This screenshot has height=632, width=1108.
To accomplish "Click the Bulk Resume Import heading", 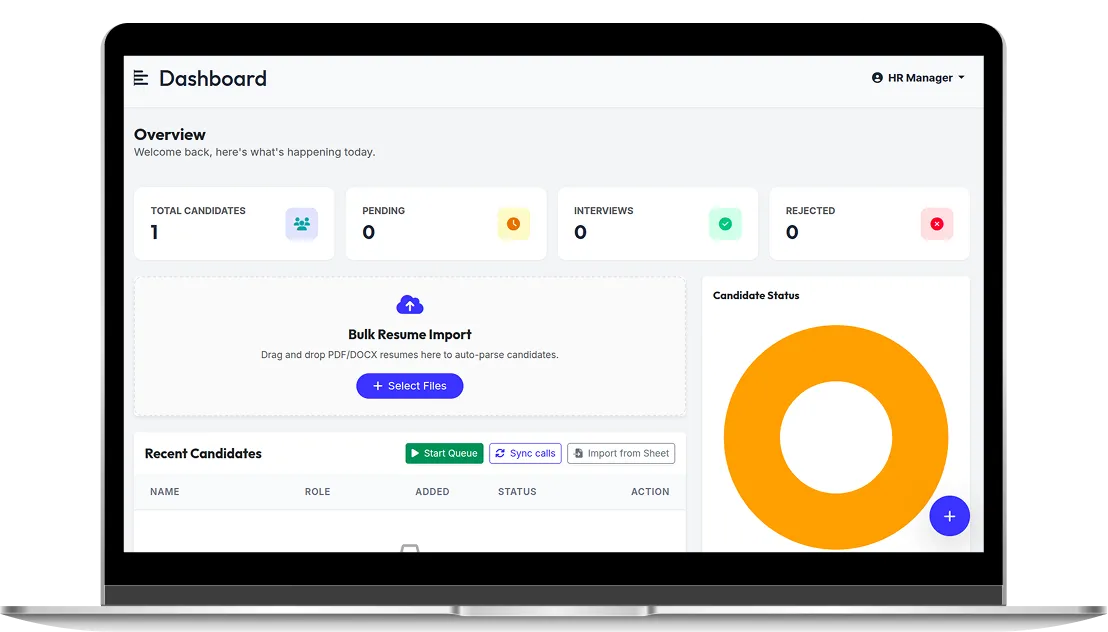I will click(410, 335).
